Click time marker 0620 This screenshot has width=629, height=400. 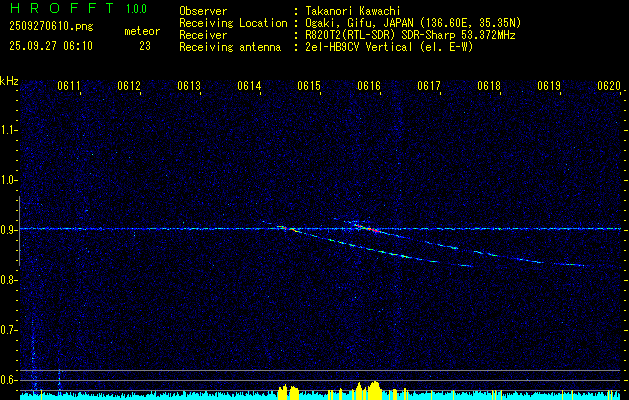609,85
